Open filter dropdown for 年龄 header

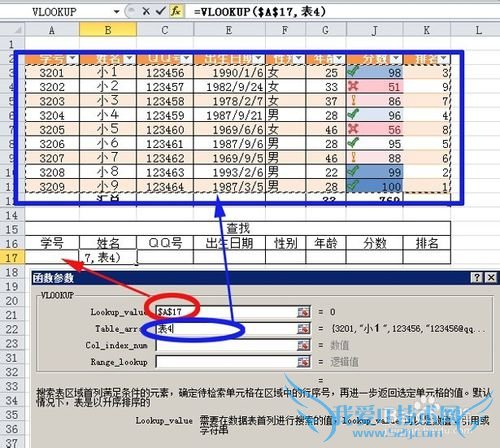(x=339, y=59)
